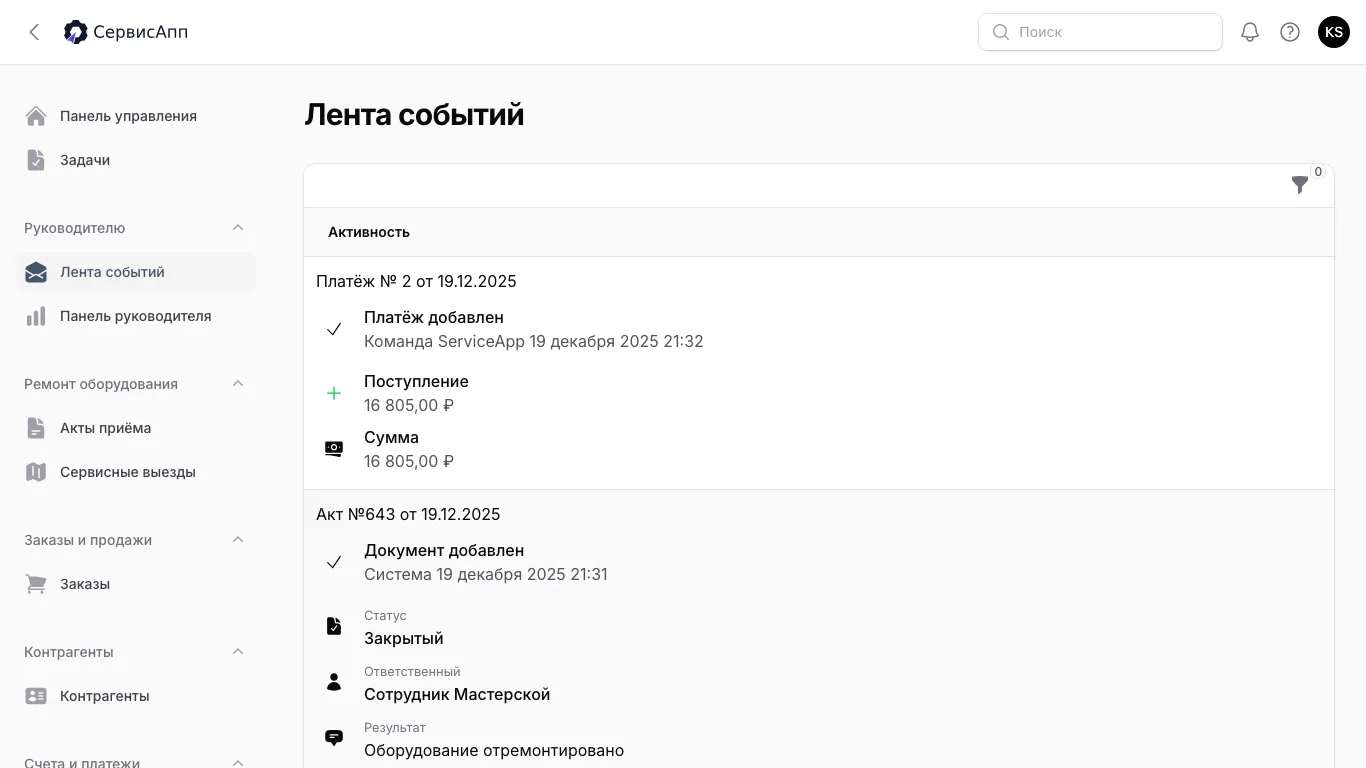Click green plus icon beside Поступление

(x=334, y=393)
